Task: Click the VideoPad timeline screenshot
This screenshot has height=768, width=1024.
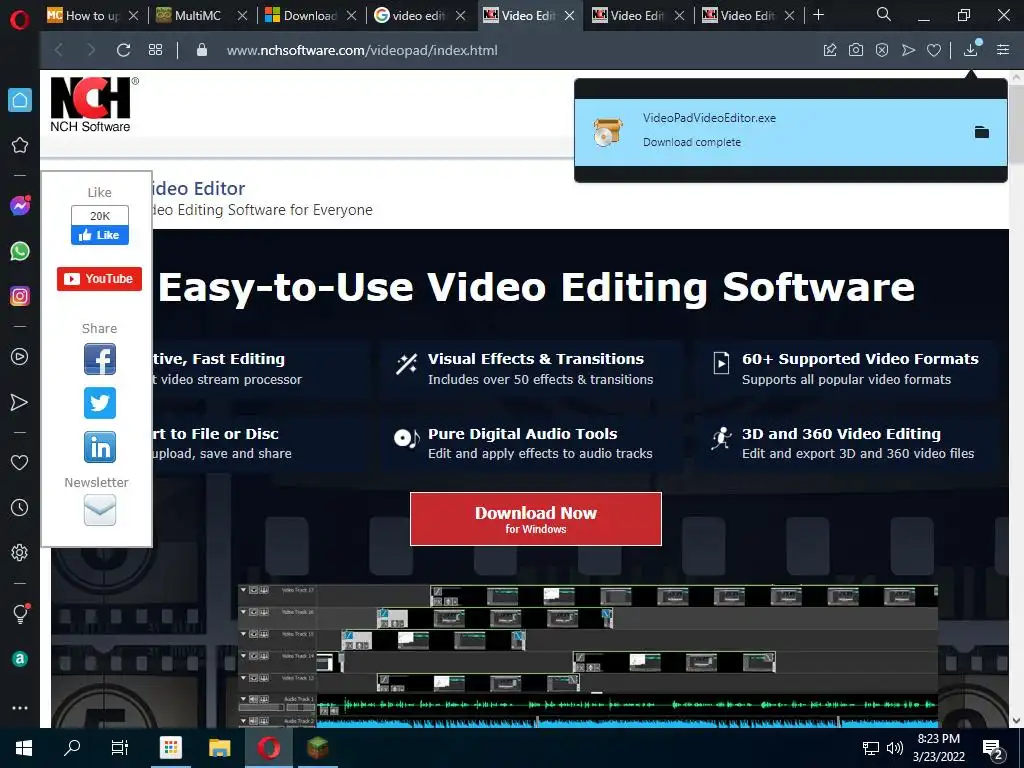Action: point(588,656)
